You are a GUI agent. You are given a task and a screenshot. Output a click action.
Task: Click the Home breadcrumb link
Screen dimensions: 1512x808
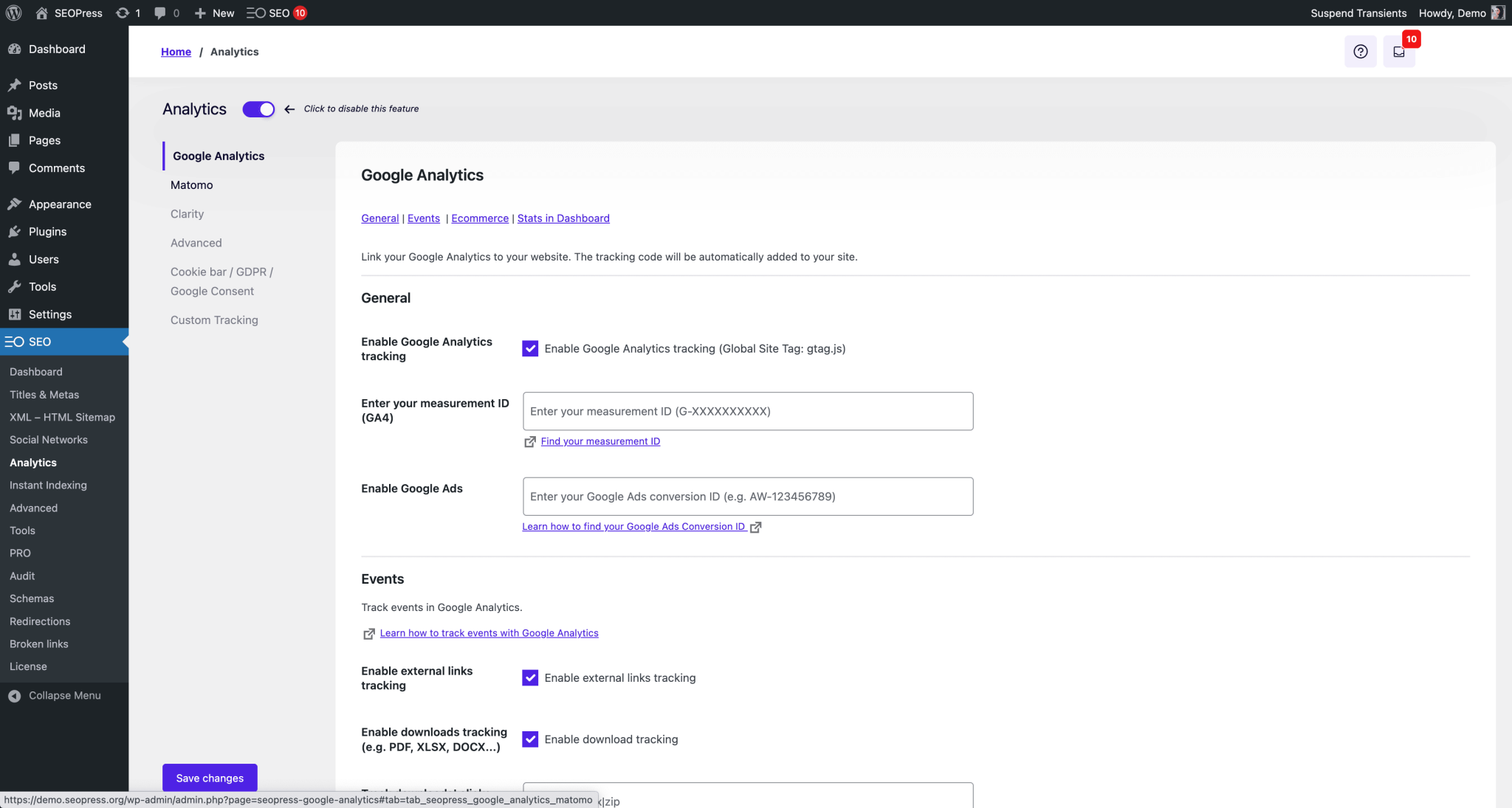point(176,52)
